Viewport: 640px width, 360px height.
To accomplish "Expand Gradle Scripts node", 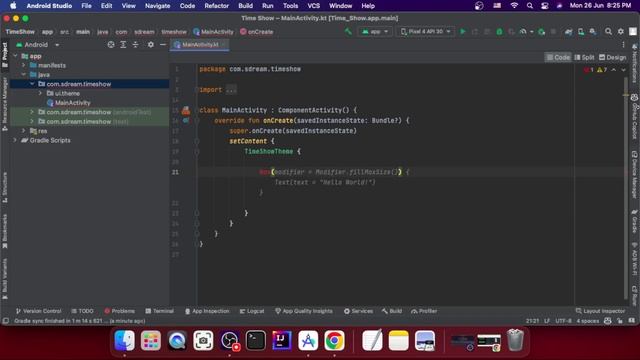I will pos(16,140).
